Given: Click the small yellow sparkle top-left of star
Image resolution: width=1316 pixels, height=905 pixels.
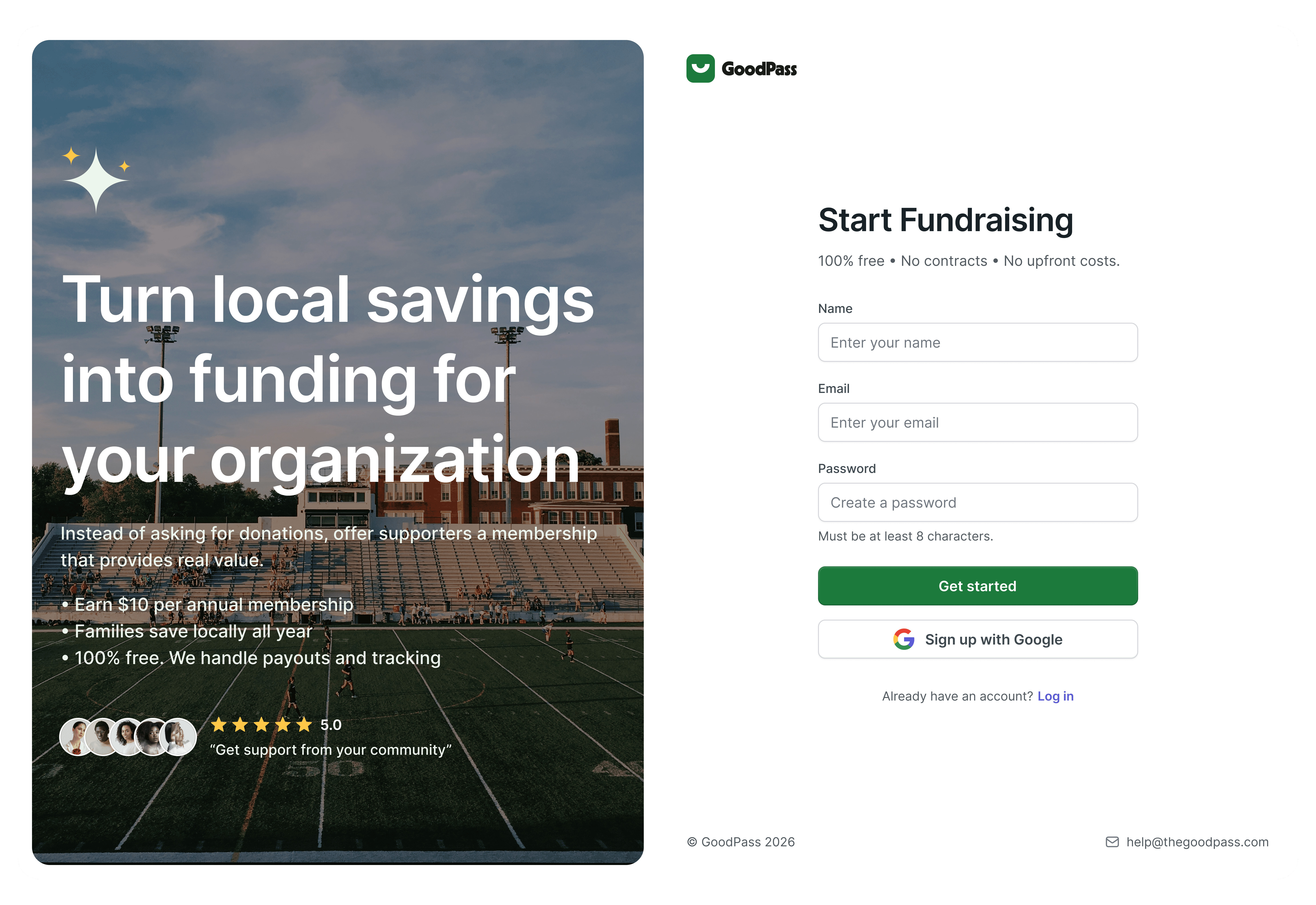Looking at the screenshot, I should coord(71,155).
